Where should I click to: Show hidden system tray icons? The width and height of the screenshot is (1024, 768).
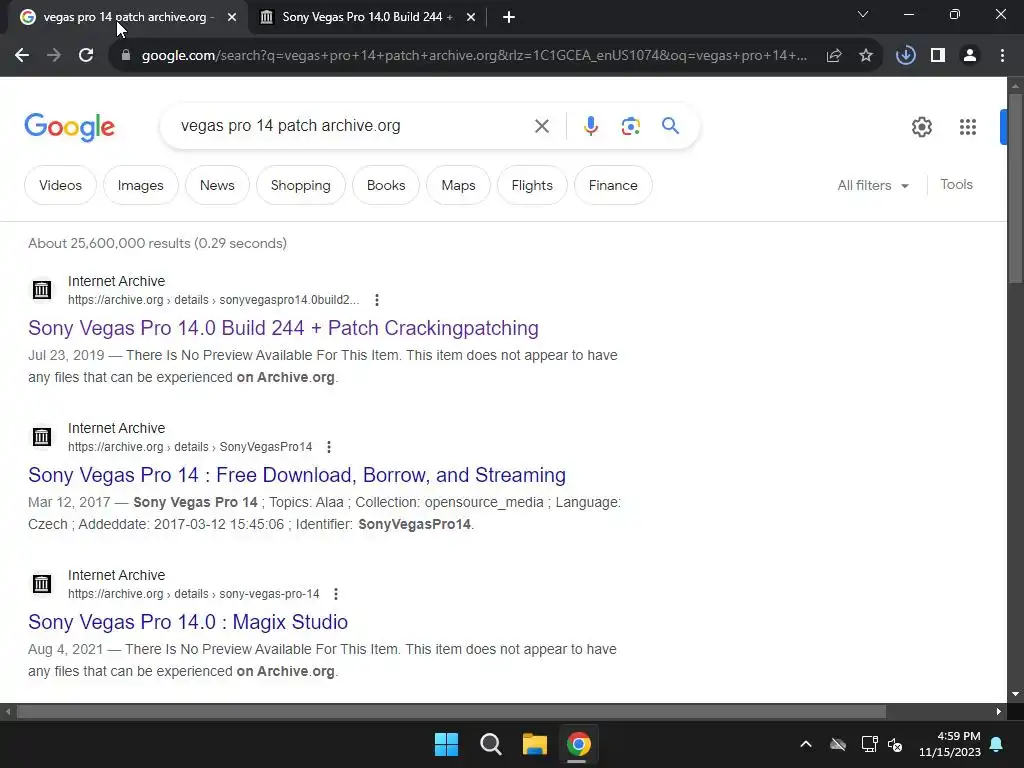click(x=806, y=744)
